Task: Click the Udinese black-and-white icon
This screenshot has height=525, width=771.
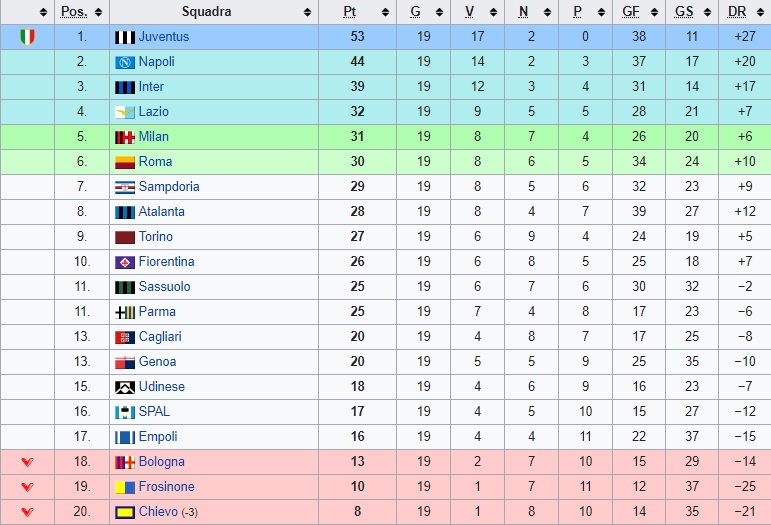Action: (x=124, y=387)
